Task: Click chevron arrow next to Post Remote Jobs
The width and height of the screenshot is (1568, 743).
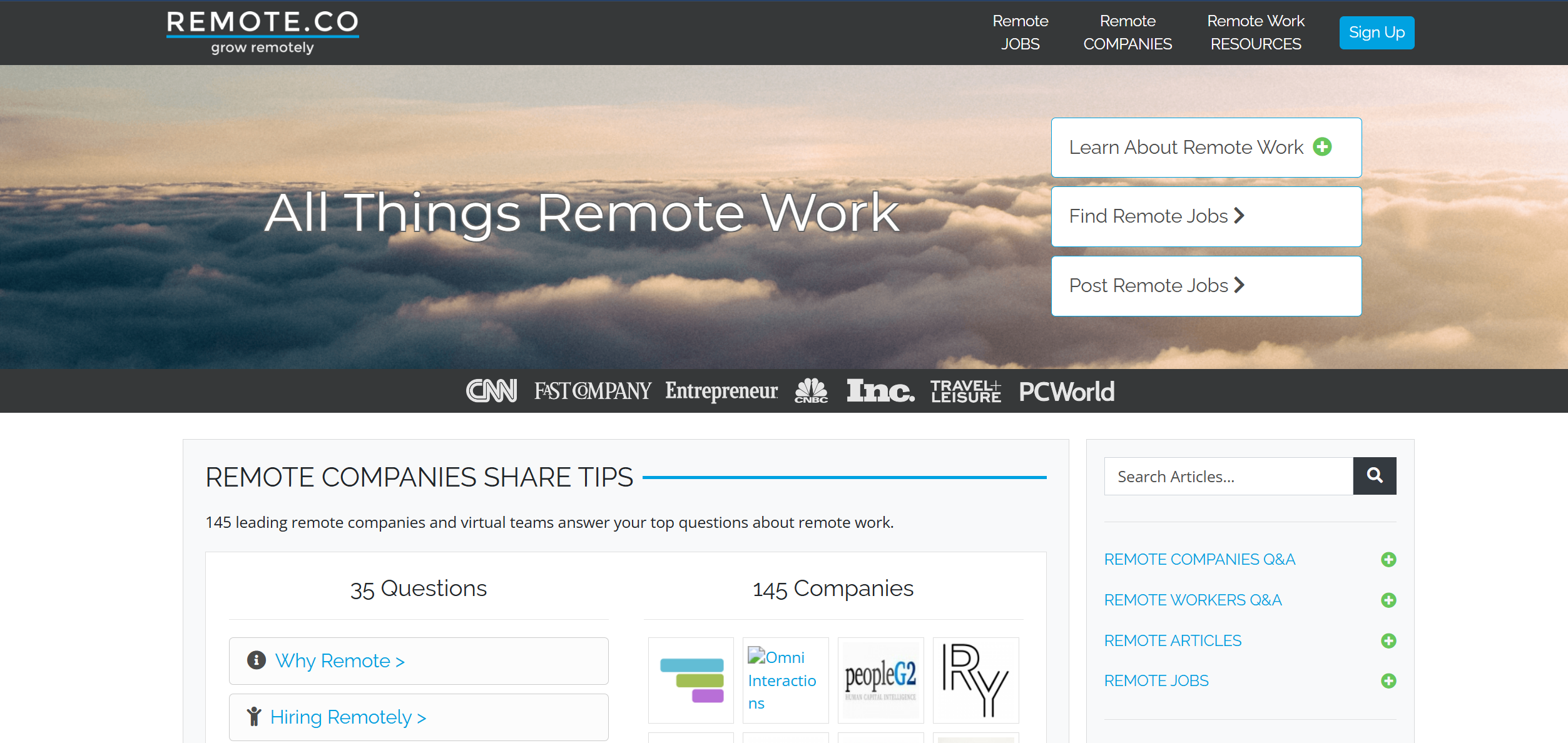Action: tap(1240, 285)
